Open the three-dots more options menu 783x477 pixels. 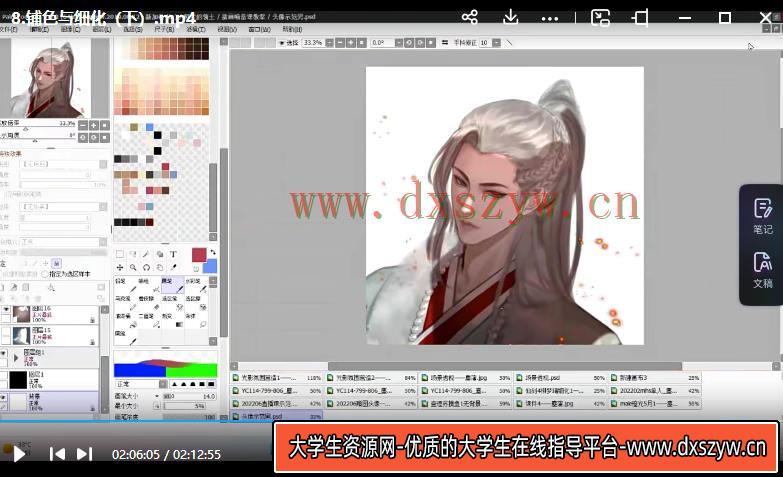[549, 19]
